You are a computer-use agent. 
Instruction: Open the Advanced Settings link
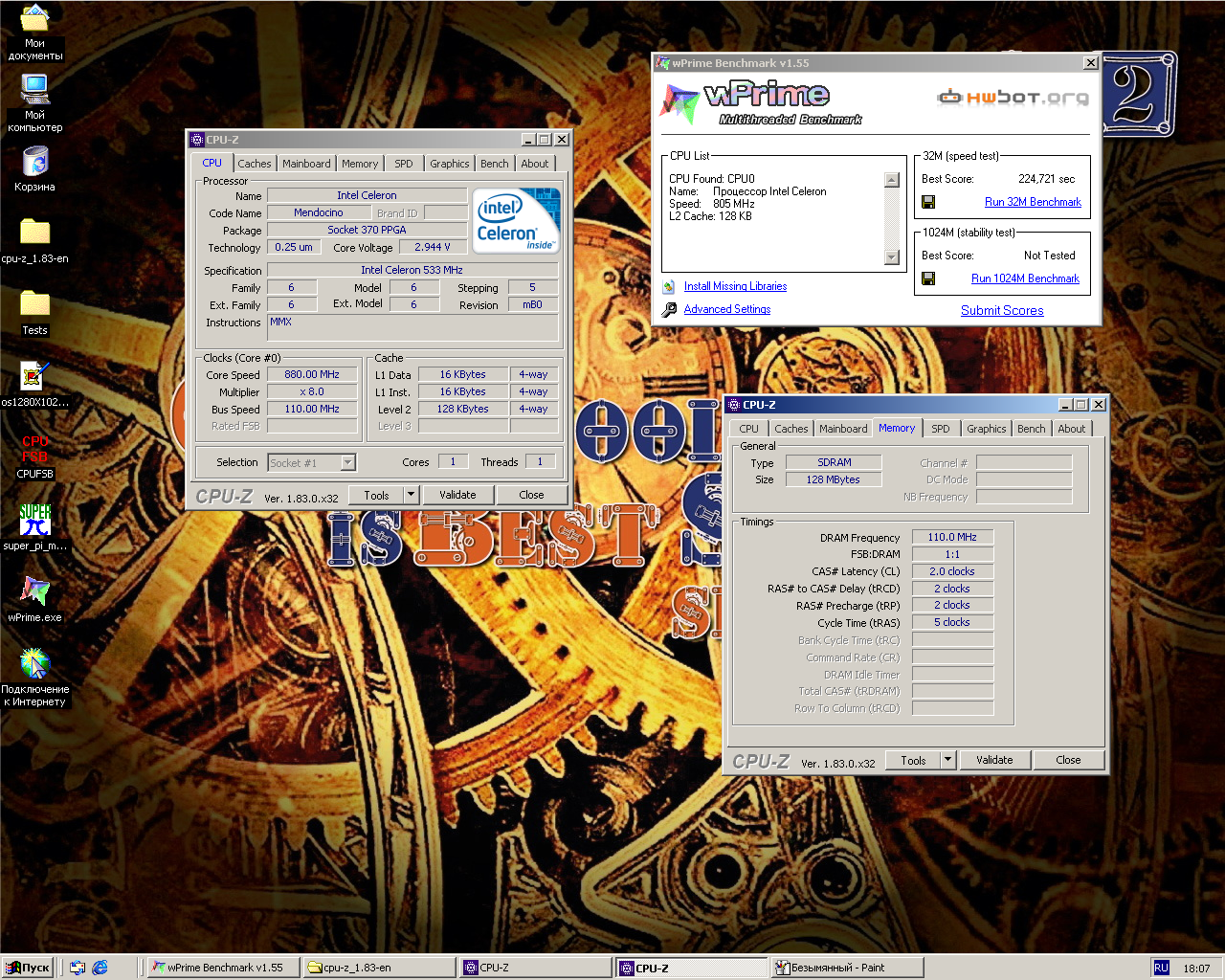pyautogui.click(x=727, y=309)
